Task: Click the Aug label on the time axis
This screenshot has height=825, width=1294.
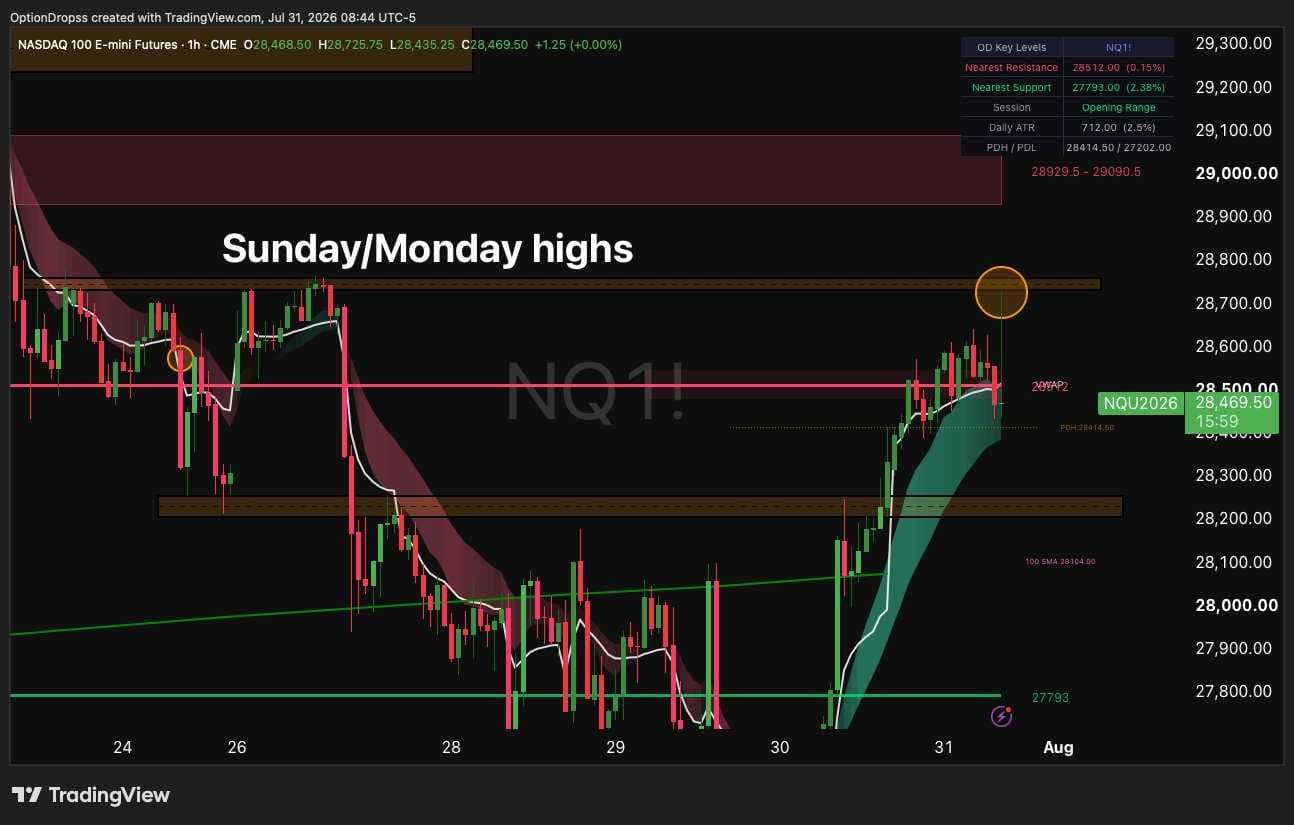Action: 1058,748
